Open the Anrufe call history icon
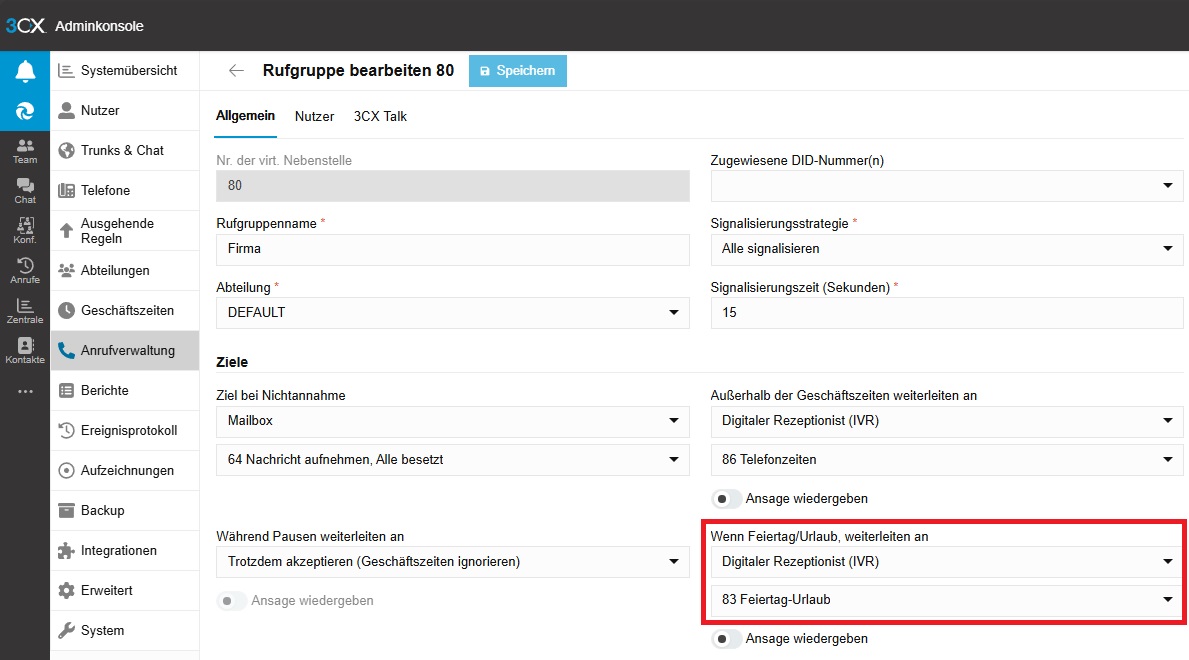 coord(25,271)
